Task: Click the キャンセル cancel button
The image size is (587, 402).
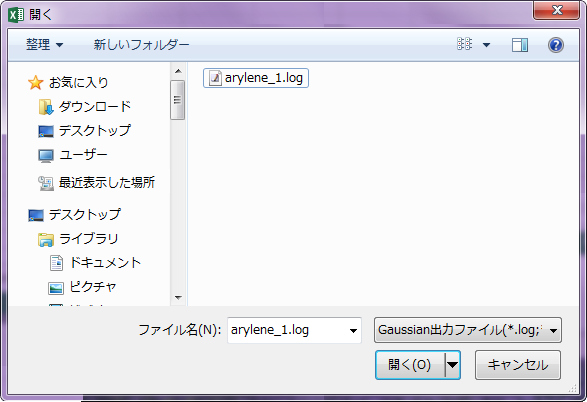Action: (518, 365)
